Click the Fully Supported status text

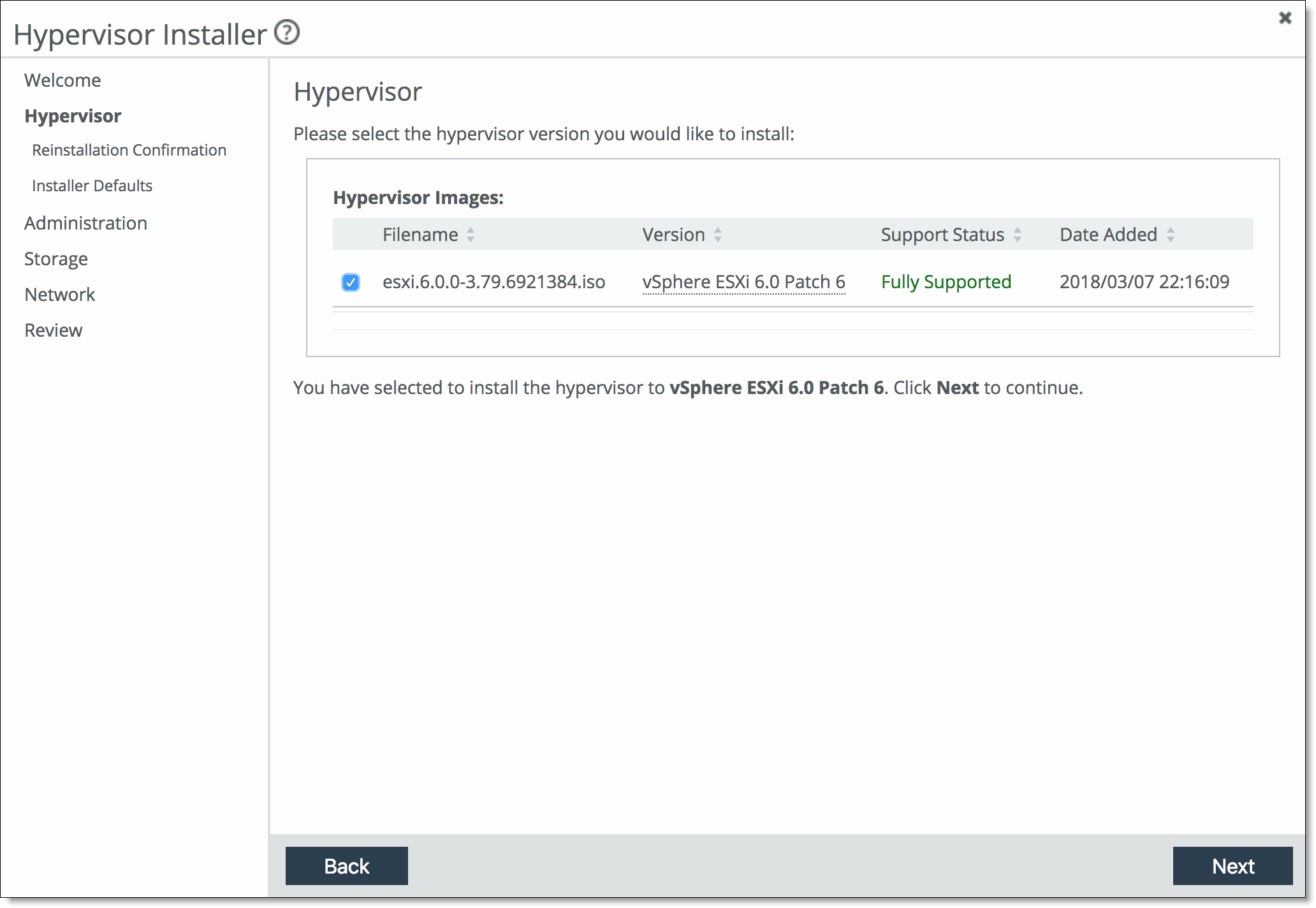946,282
